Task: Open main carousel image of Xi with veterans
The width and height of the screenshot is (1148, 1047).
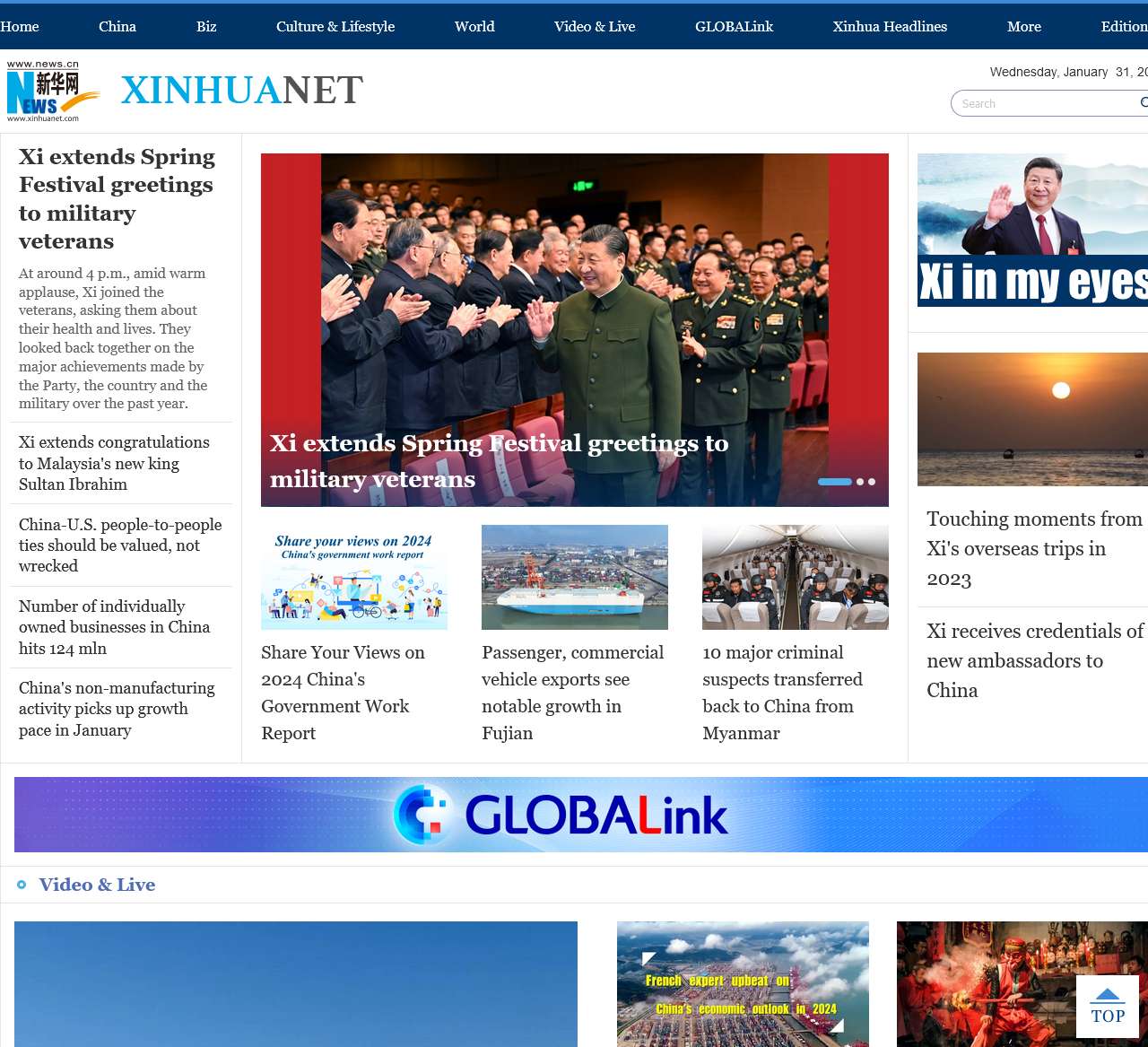Action: (575, 329)
